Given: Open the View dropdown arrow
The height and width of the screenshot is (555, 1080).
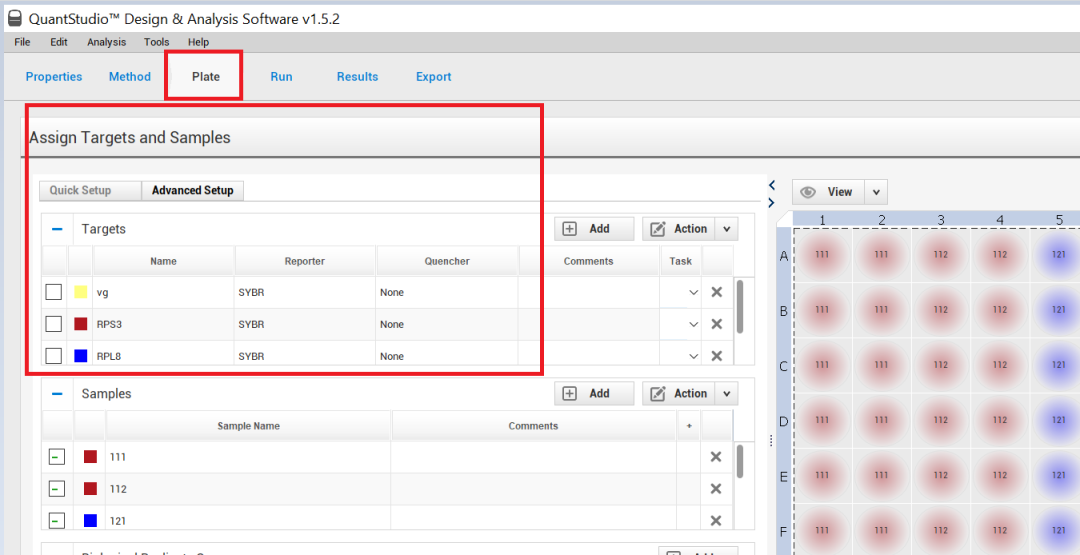Looking at the screenshot, I should click(875, 192).
